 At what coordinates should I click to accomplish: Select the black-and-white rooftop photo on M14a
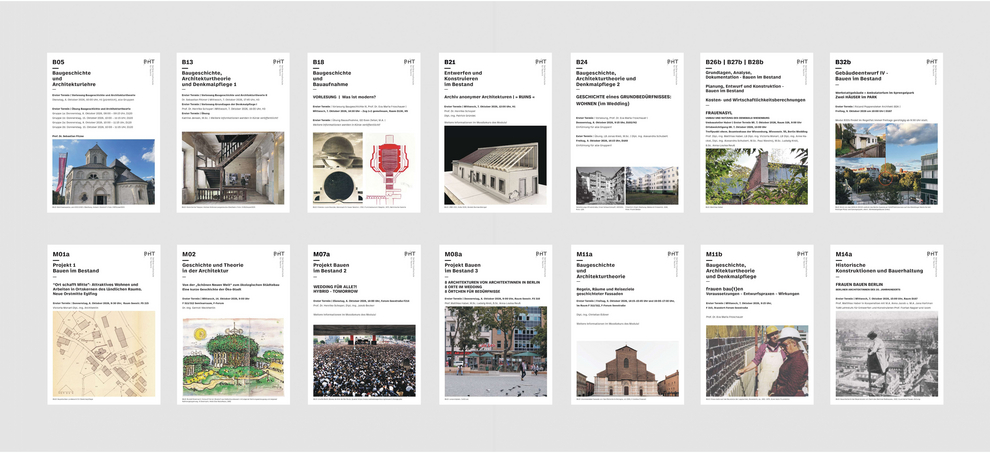(886, 356)
